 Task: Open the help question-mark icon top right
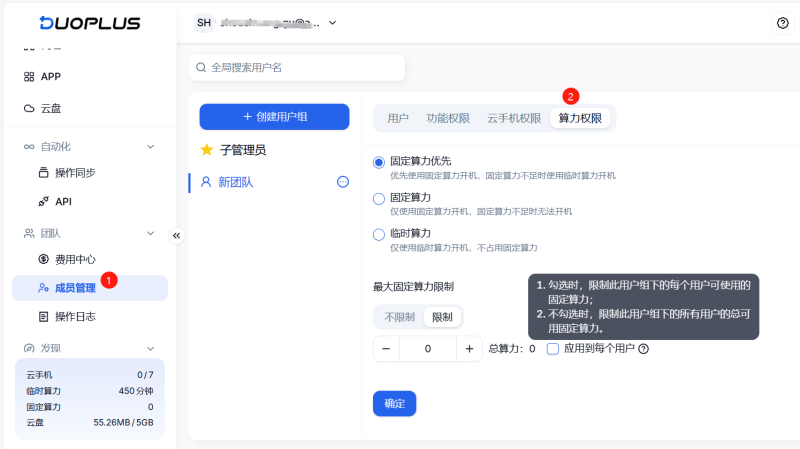[x=782, y=23]
